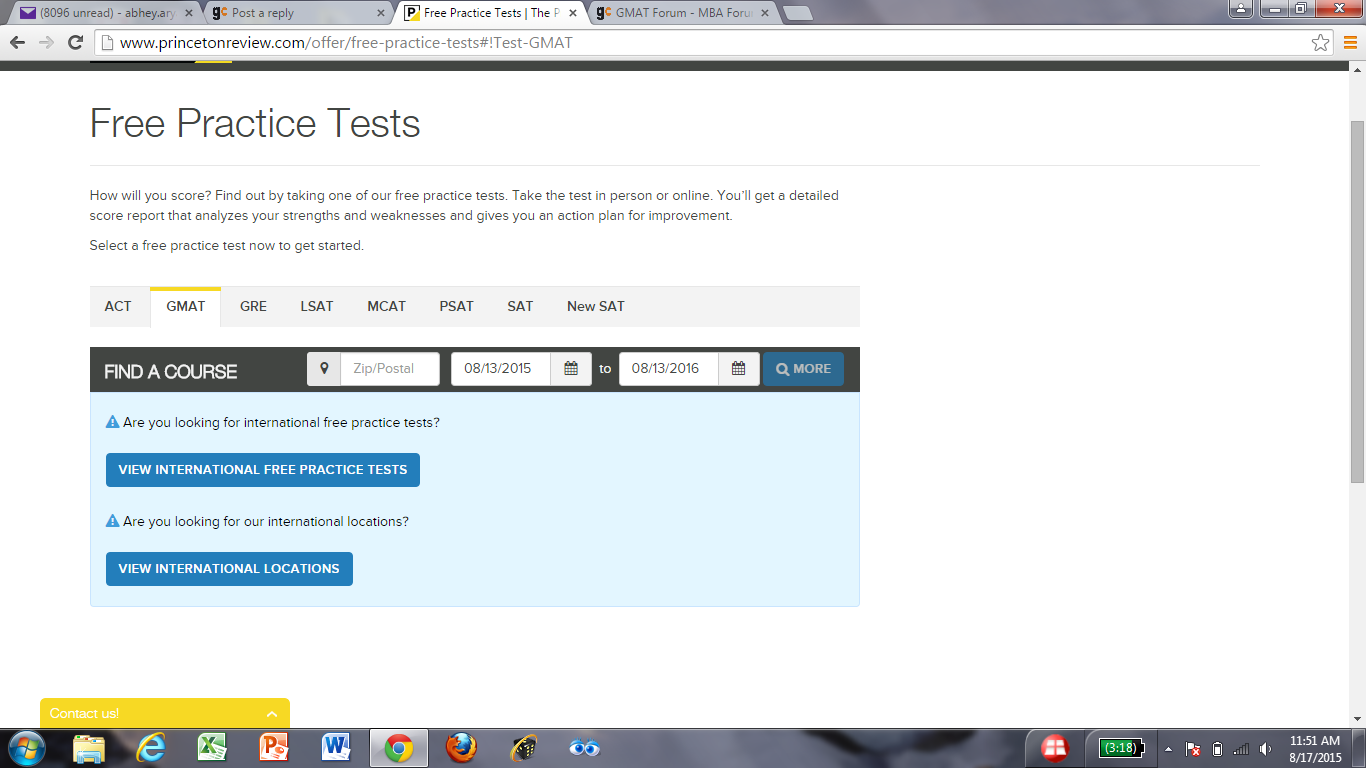
Task: Click the browser back arrow
Action: click(x=17, y=43)
